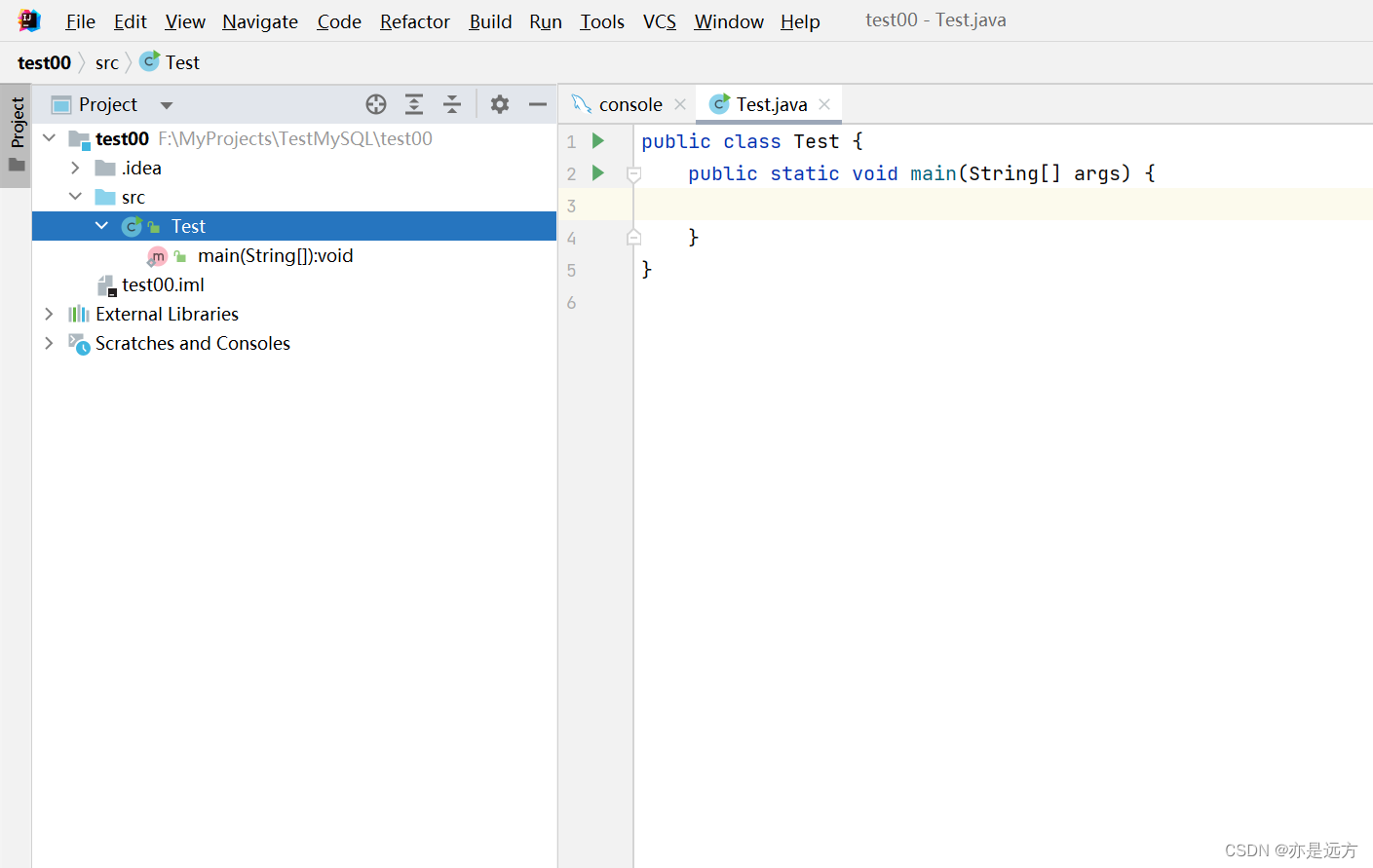Close the Test.java tab
This screenshot has height=868, width=1373.
824,104
